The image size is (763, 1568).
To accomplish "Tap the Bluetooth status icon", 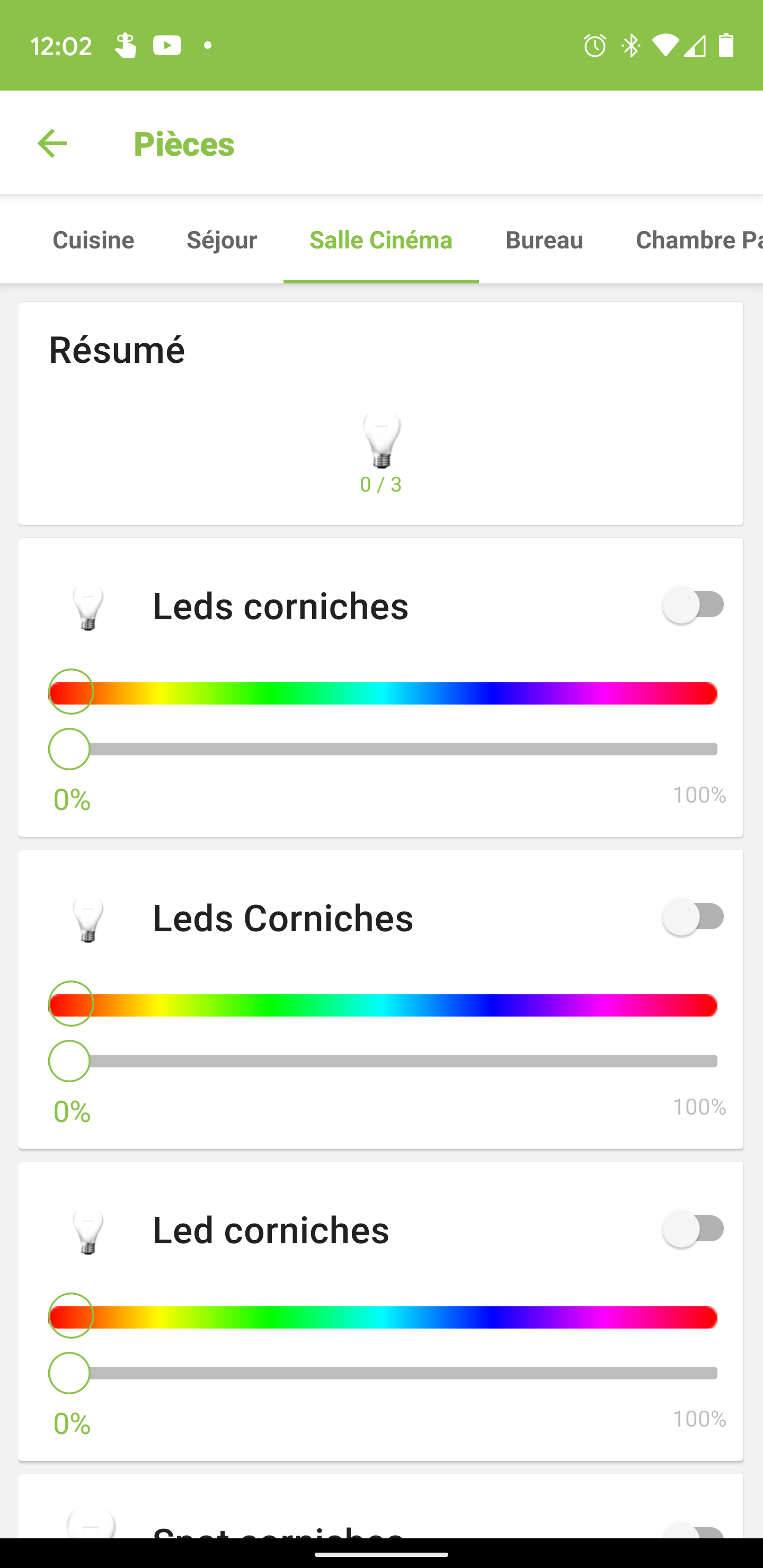I will 631,46.
